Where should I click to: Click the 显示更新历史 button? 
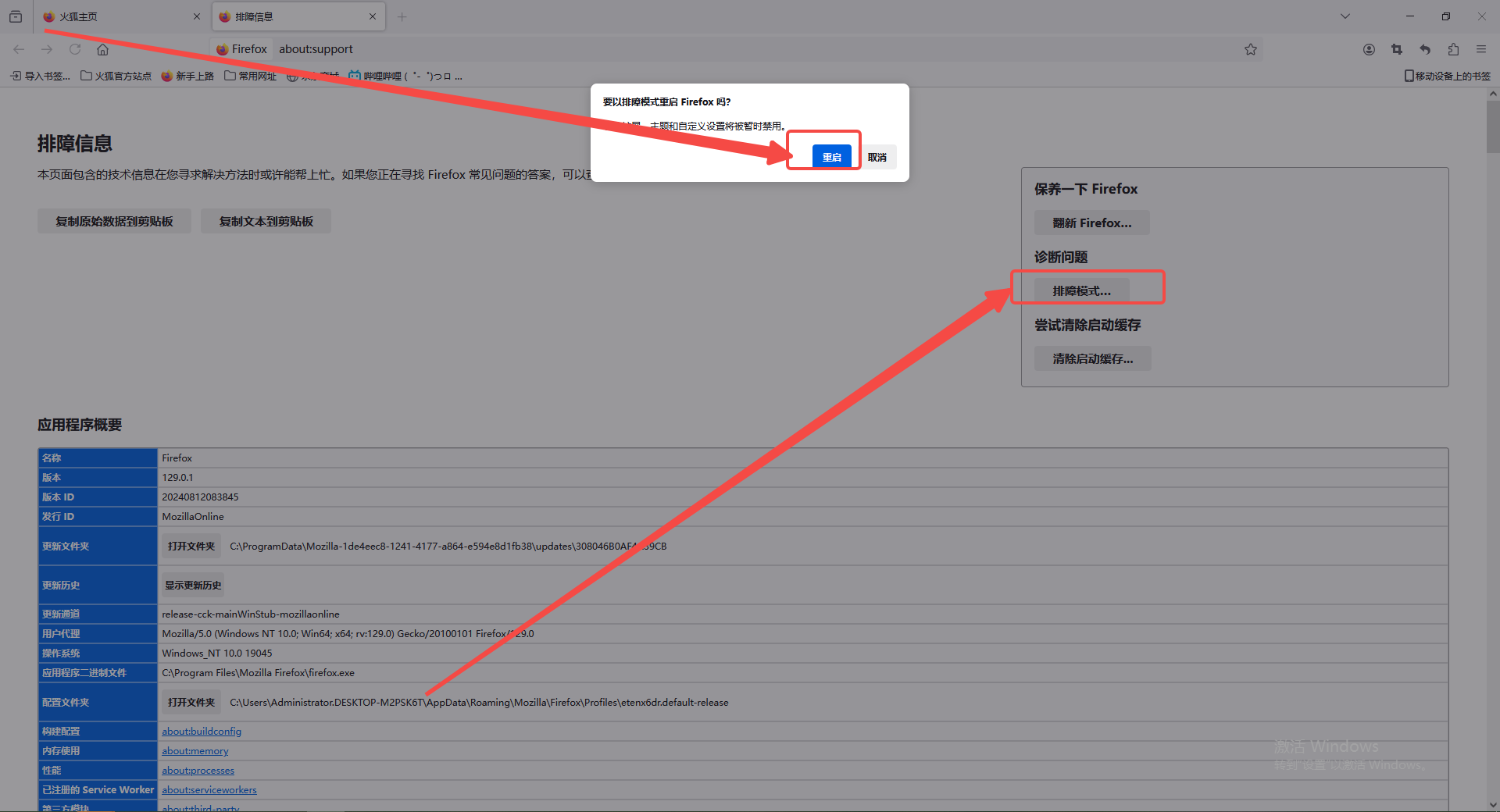click(193, 585)
